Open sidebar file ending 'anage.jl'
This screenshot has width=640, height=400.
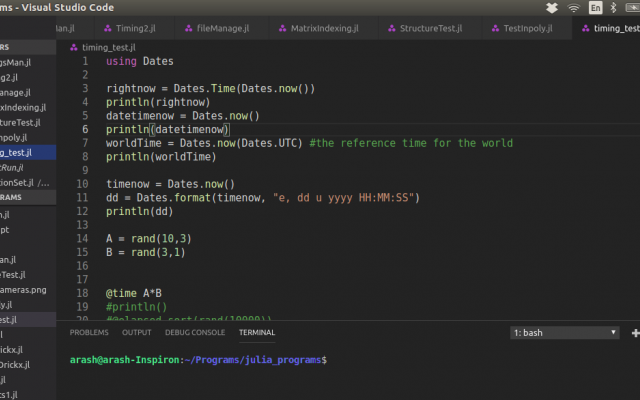tap(28, 93)
